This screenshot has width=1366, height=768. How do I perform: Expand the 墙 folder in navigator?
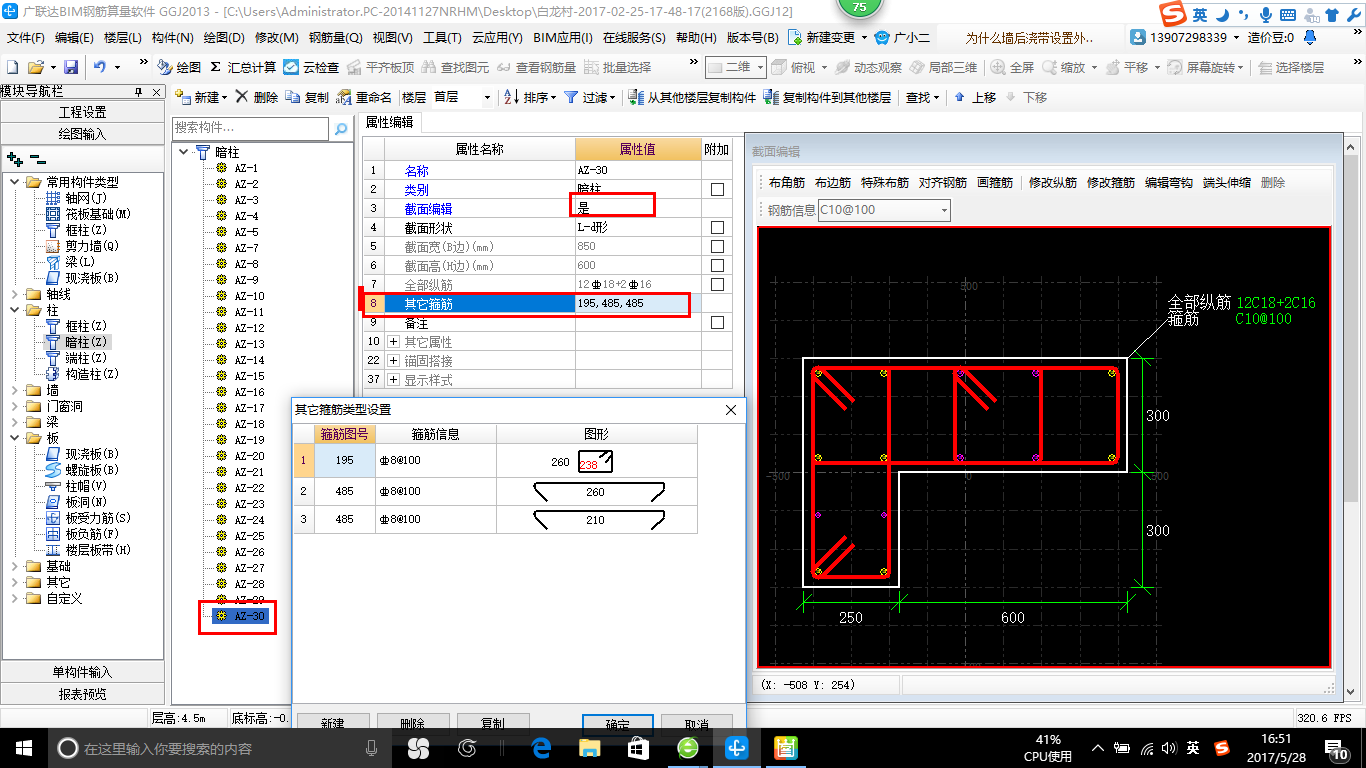point(14,390)
